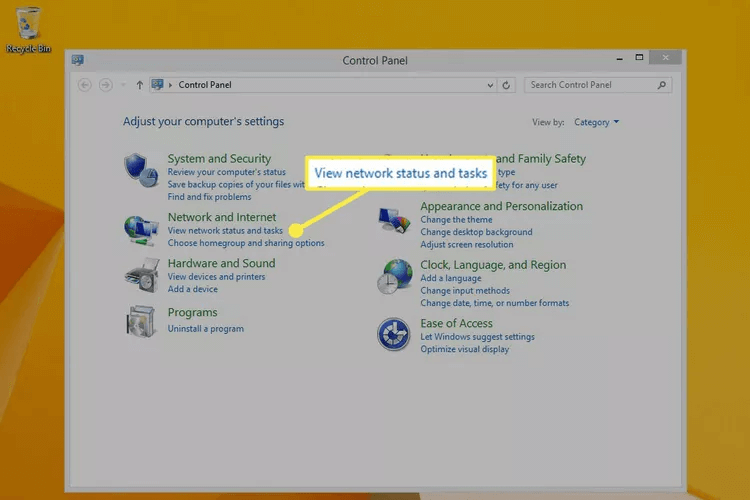Click the Appearance and Personalization monitor icon
750x500 pixels.
[394, 221]
